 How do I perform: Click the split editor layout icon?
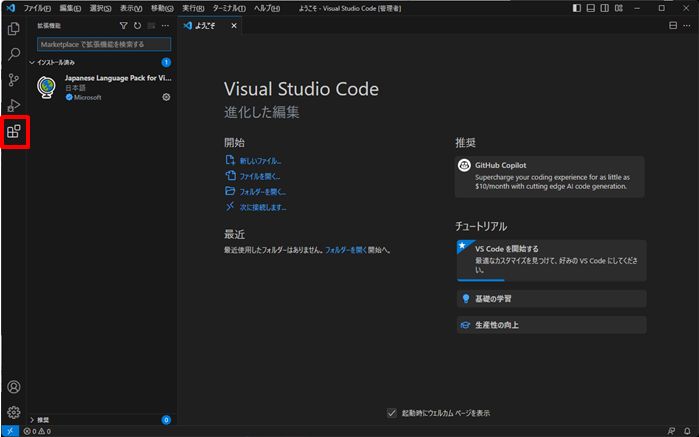tap(673, 26)
